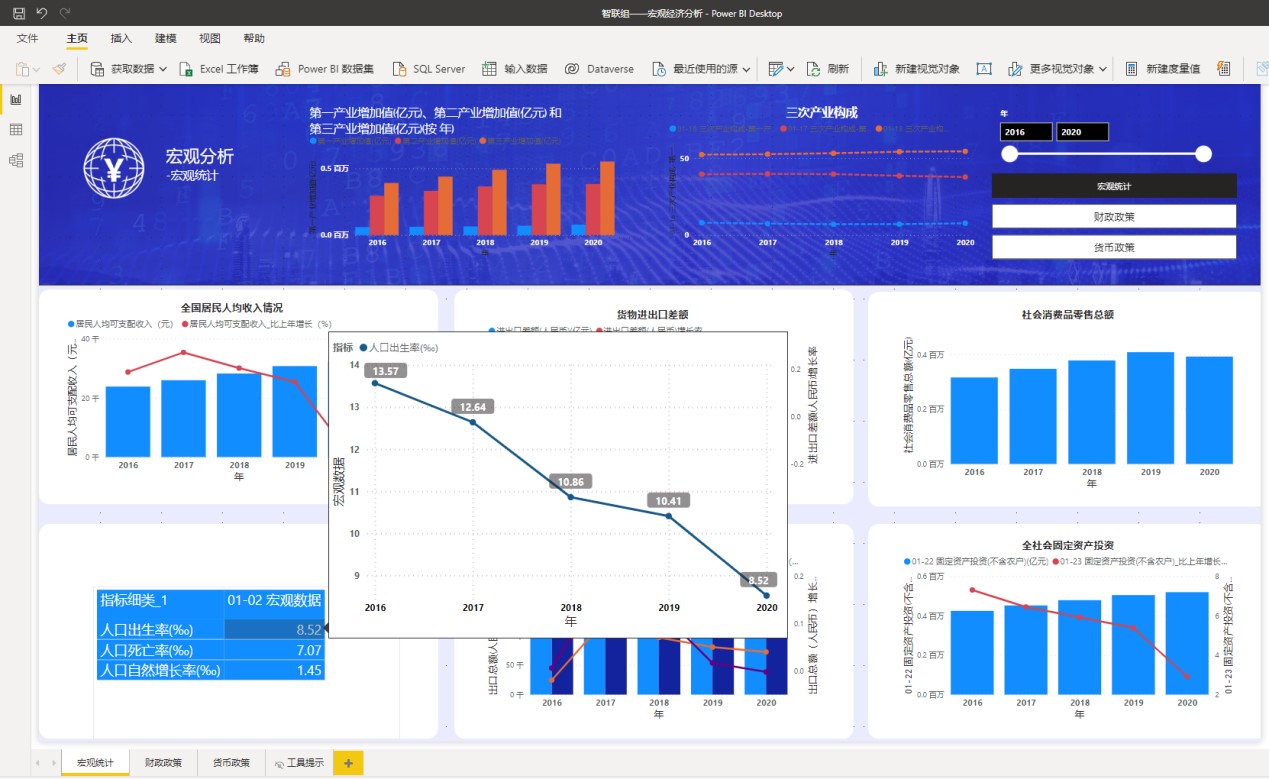Click the Undo arrow icon
Image resolution: width=1269 pixels, height=779 pixels.
click(42, 13)
